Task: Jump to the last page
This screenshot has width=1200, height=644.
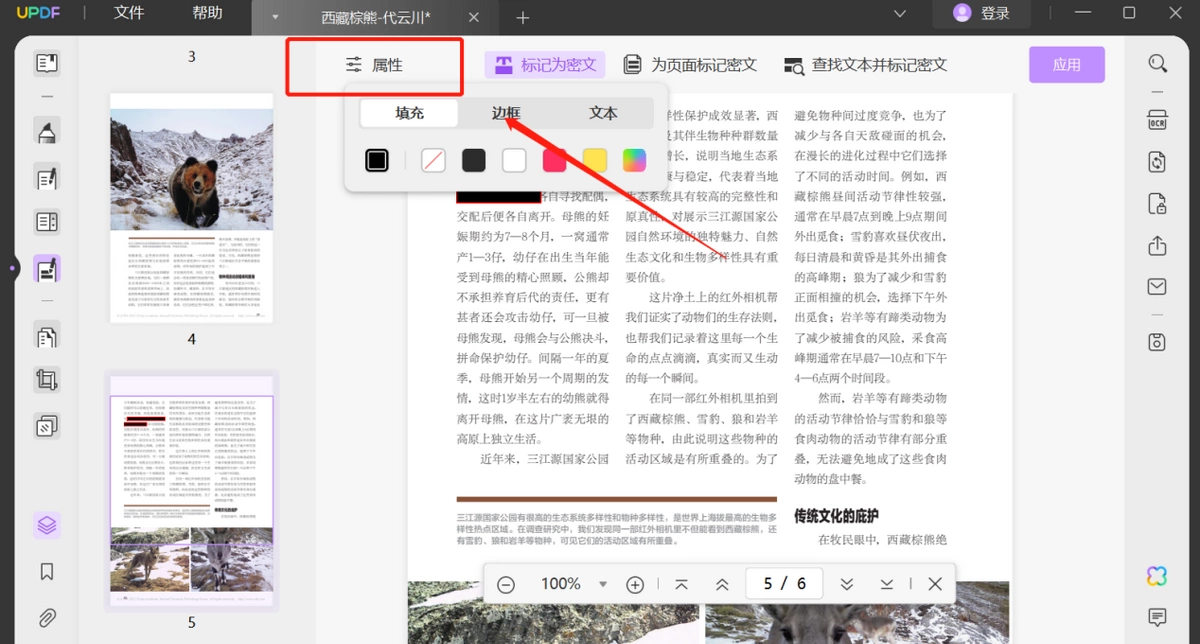Action: click(x=887, y=584)
